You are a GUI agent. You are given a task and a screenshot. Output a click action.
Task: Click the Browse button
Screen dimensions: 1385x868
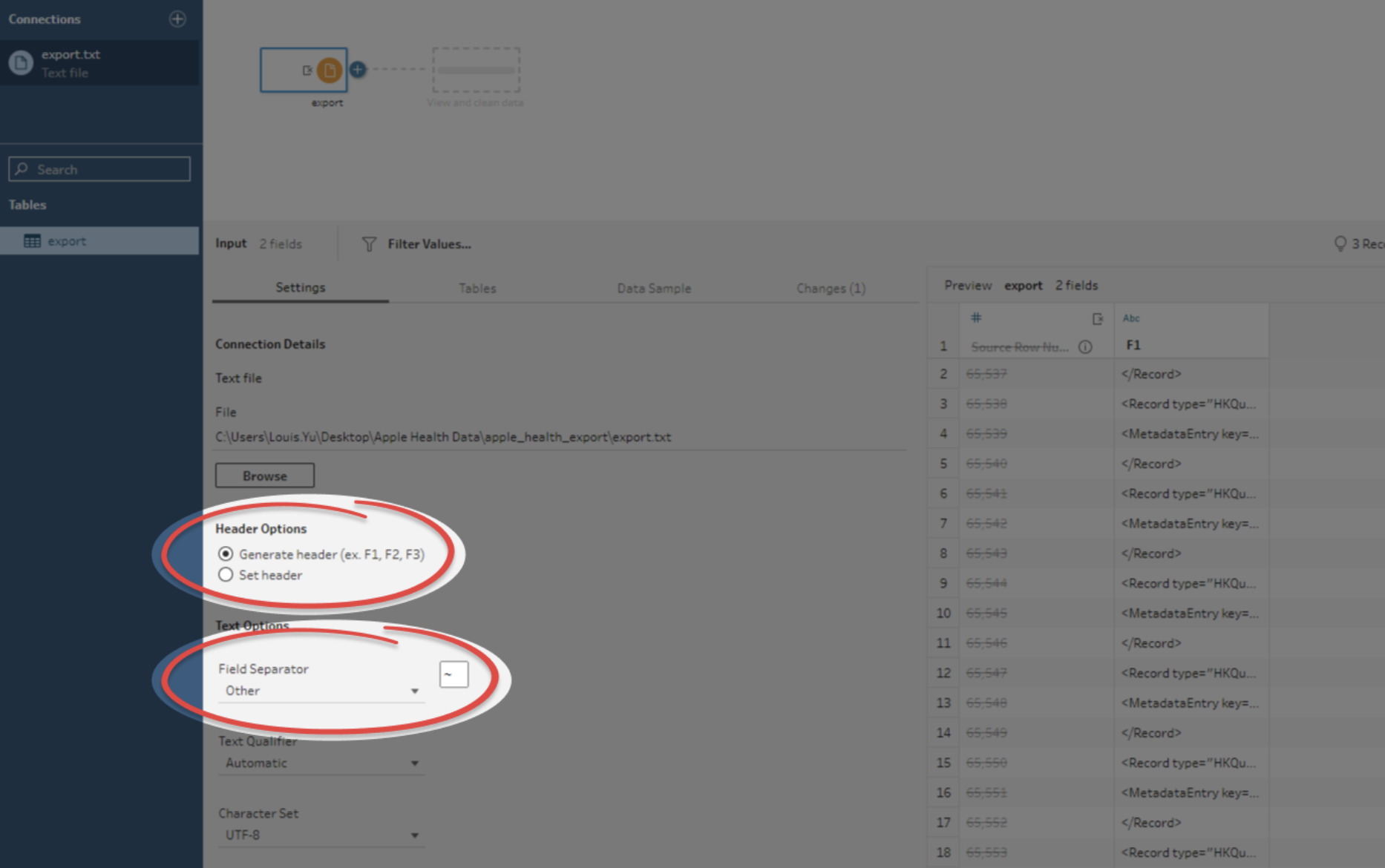tap(265, 476)
